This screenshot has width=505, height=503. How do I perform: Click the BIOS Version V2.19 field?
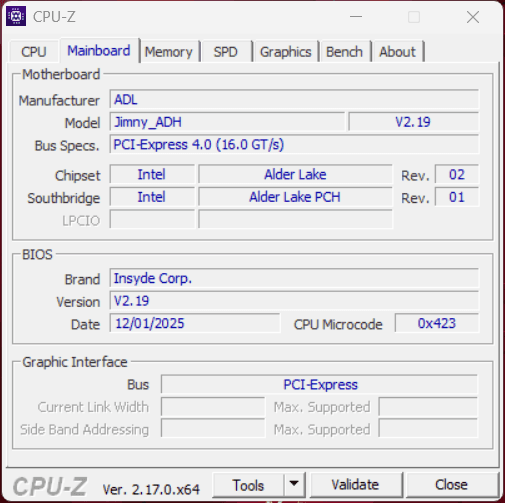[294, 301]
